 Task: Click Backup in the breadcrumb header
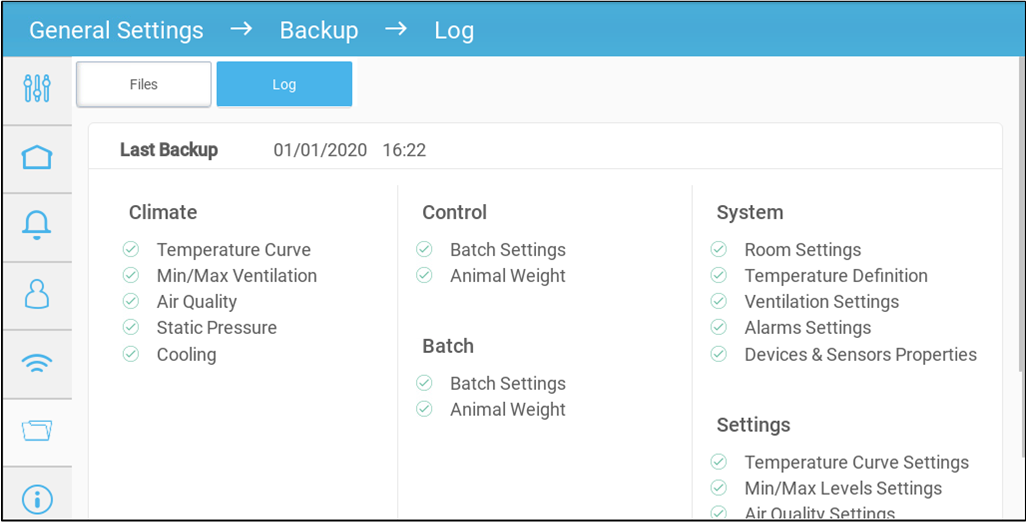coord(318,31)
